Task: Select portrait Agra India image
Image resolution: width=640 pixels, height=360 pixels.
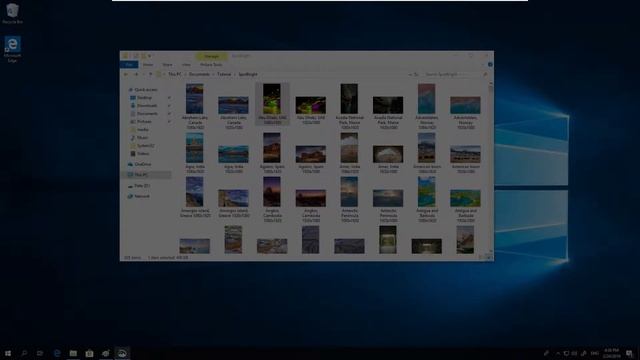Action: click(195, 148)
